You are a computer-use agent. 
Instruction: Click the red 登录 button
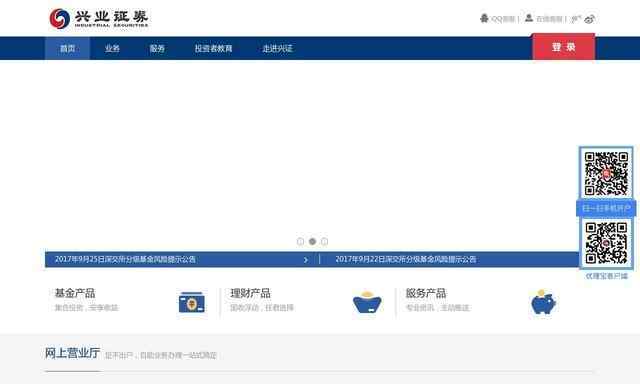pos(564,47)
